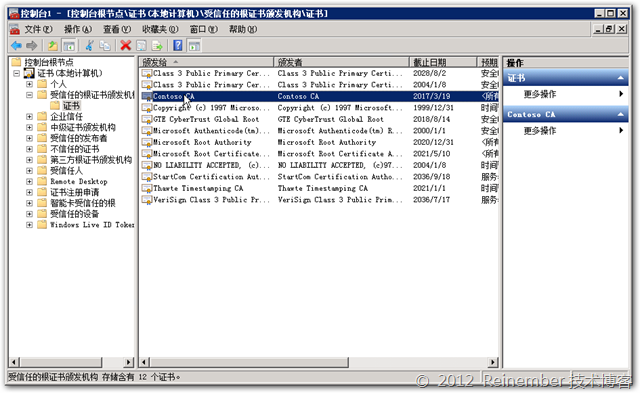Viewport: 640px width, 393px height.
Task: Click the certificate icon of NO LIABILITY ACCEPTED row
Action: [146, 165]
